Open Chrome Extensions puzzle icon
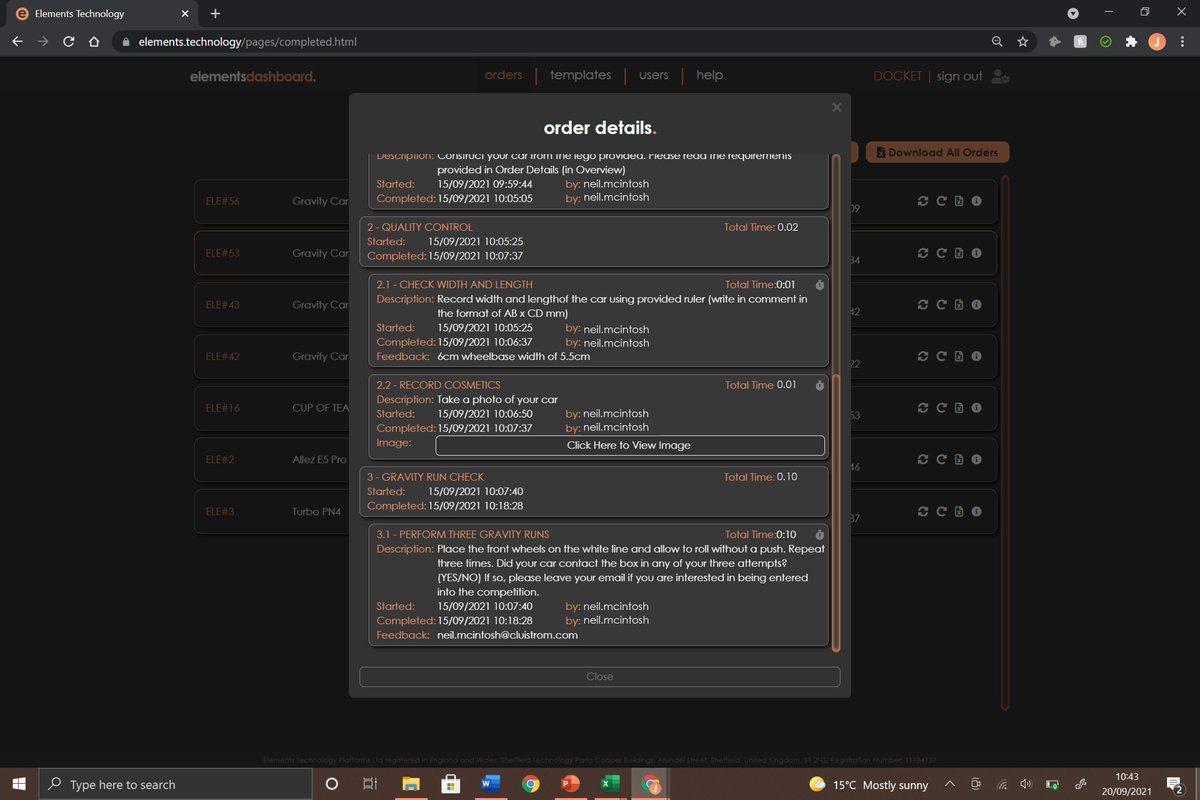Image resolution: width=1200 pixels, height=800 pixels. (x=1131, y=42)
